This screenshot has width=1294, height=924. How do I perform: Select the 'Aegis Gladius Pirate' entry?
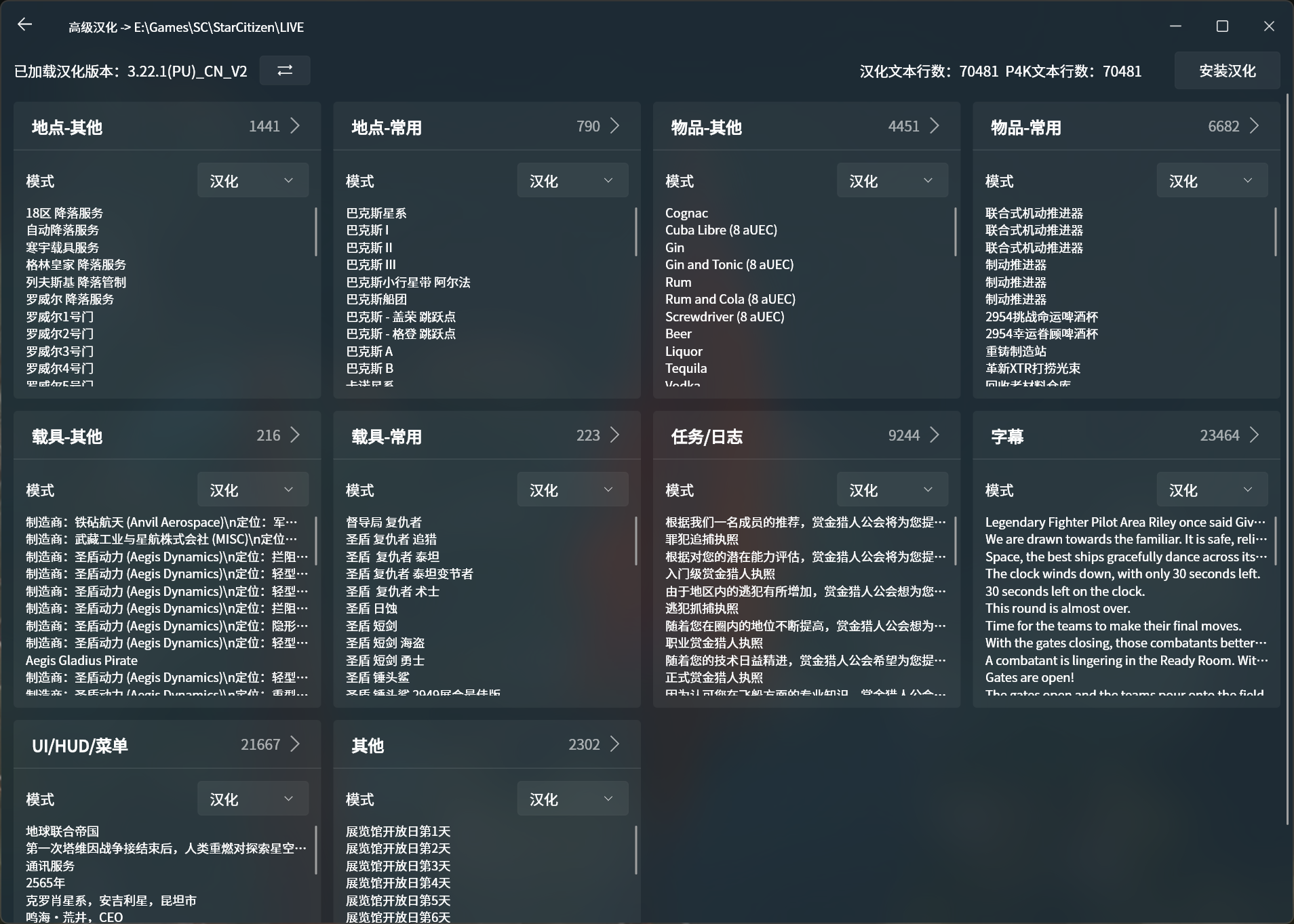81,660
